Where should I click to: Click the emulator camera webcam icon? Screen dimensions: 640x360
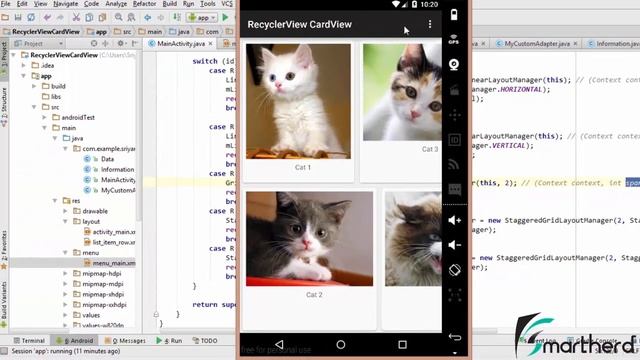click(x=454, y=64)
